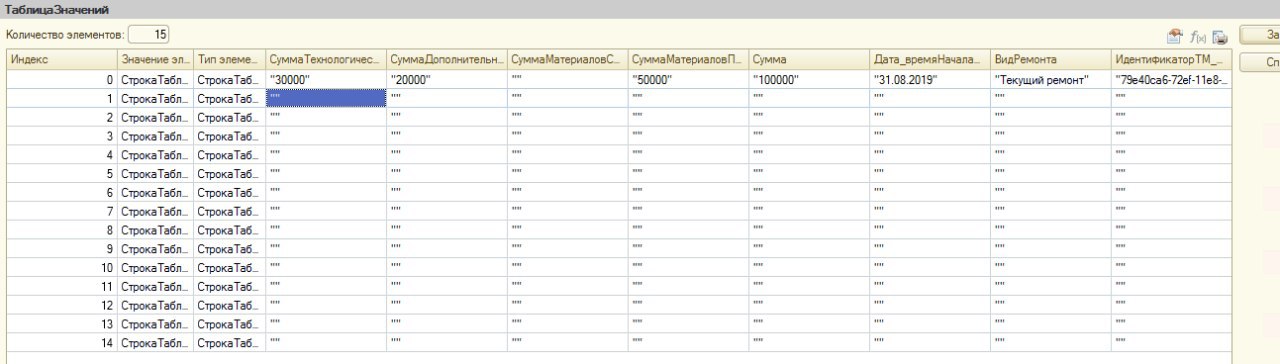Select "Значение эл..." cell in row 0
This screenshot has height=364, width=1280.
(x=156, y=79)
